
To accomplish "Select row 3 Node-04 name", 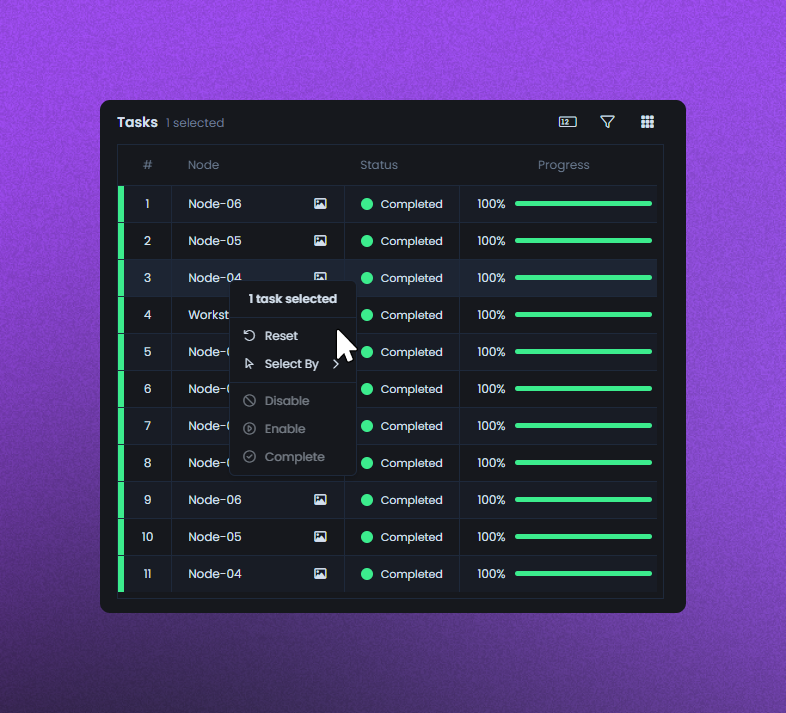I will 215,278.
